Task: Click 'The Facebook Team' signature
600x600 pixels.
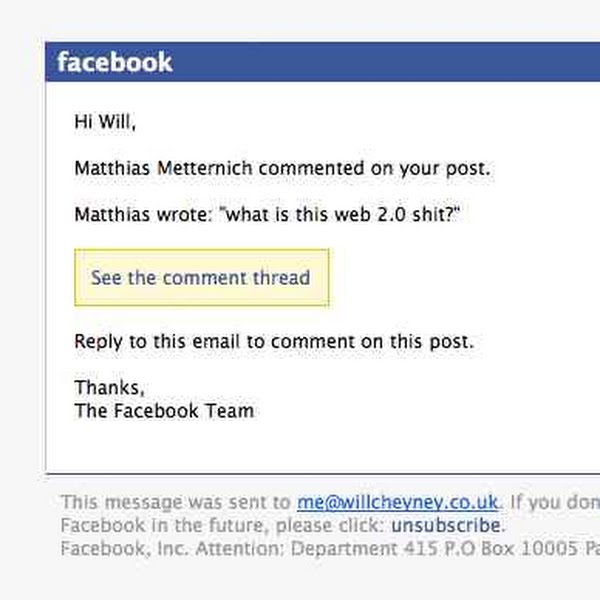Action: (x=164, y=410)
